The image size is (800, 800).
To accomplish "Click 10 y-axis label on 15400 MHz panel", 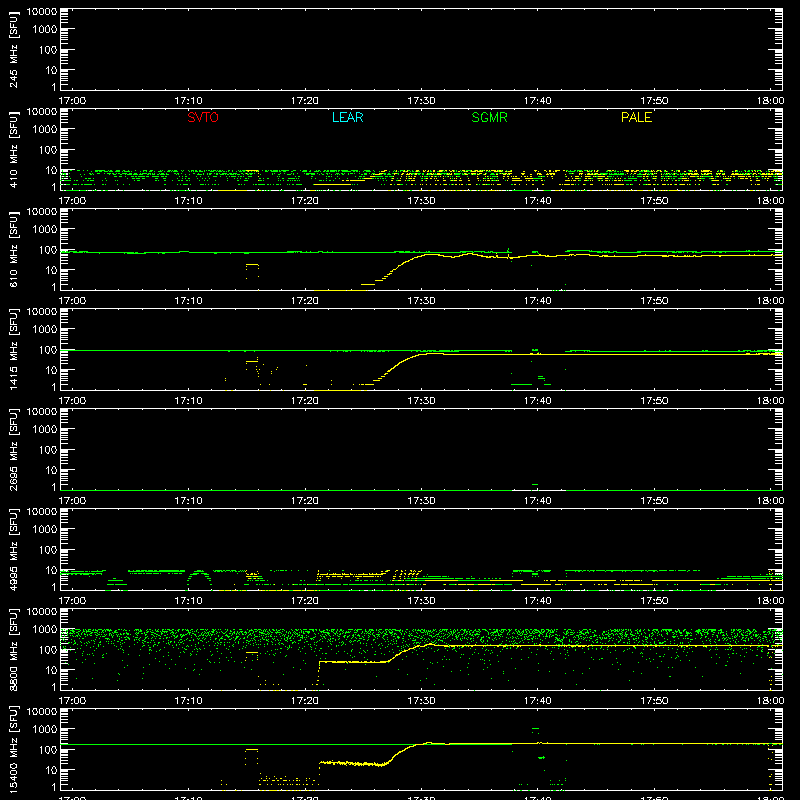I will click(x=51, y=770).
